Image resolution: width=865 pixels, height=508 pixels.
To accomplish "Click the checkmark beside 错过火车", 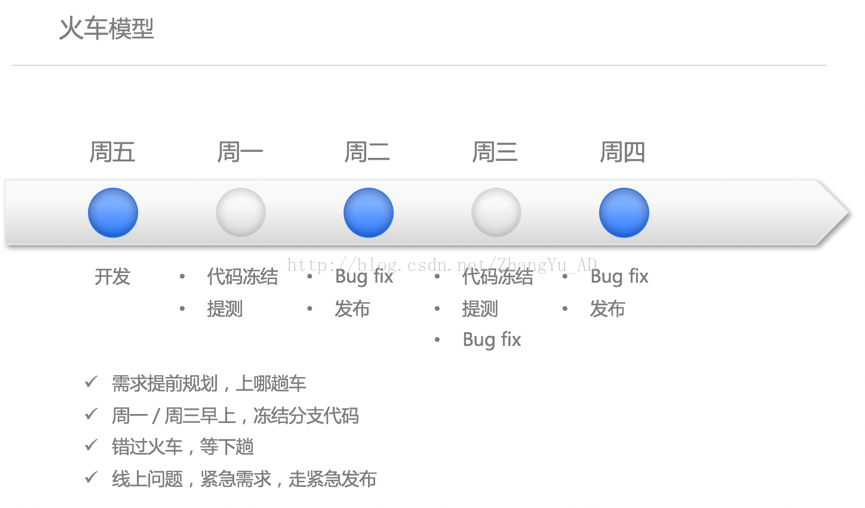I will tap(91, 445).
